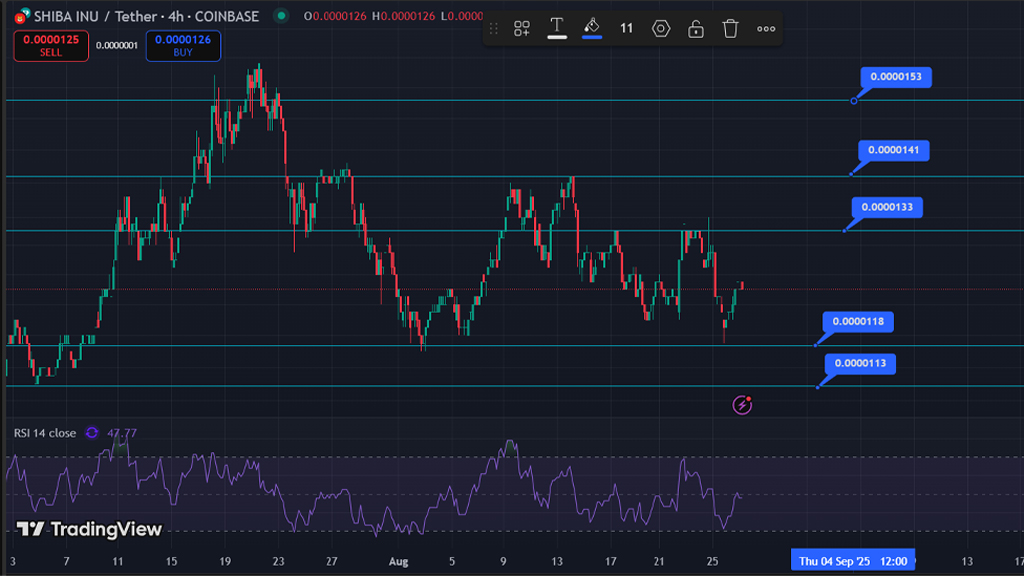Click the RSI 14 close indicator label
The width and height of the screenshot is (1024, 576).
click(x=45, y=433)
